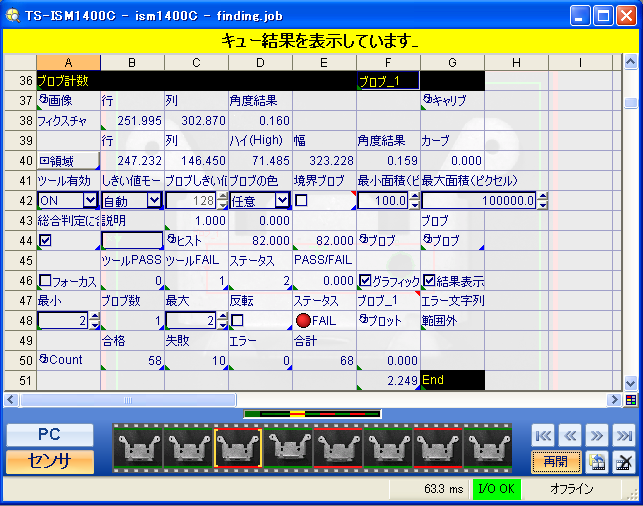Image resolution: width=643 pixels, height=506 pixels.
Task: Toggle the 結果表示 checkbox
Action: (429, 280)
